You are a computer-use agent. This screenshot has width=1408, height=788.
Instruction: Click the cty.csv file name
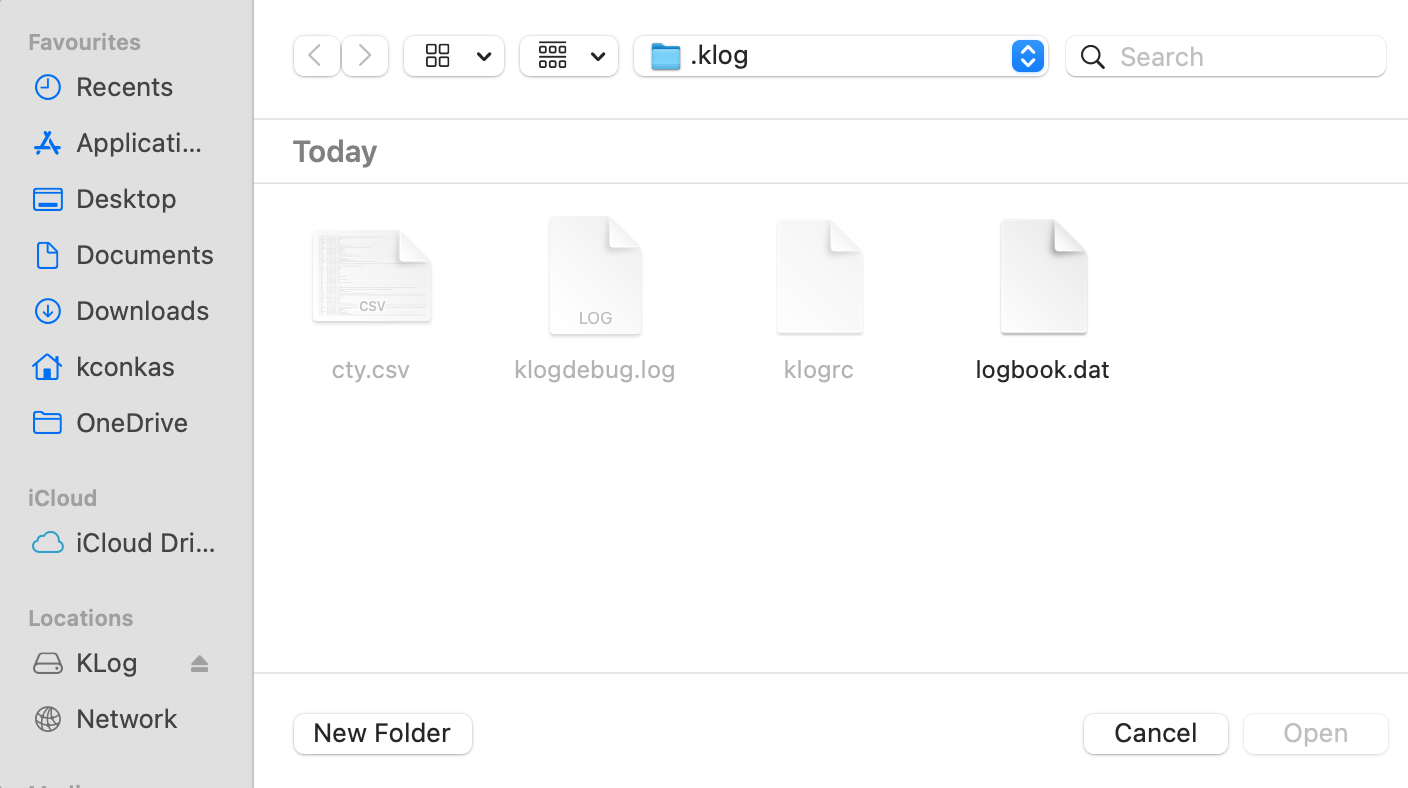pyautogui.click(x=371, y=370)
